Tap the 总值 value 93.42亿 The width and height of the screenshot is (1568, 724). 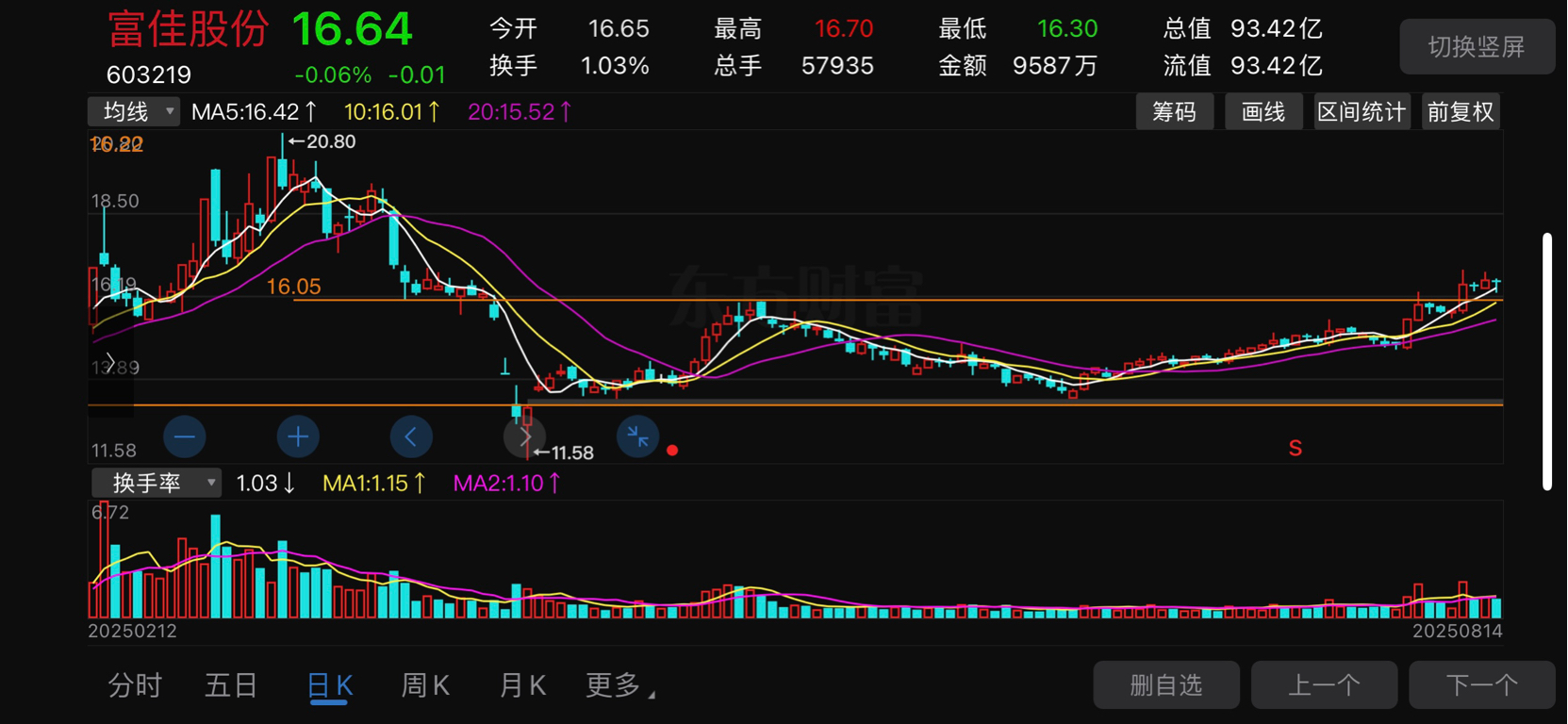(x=1277, y=29)
